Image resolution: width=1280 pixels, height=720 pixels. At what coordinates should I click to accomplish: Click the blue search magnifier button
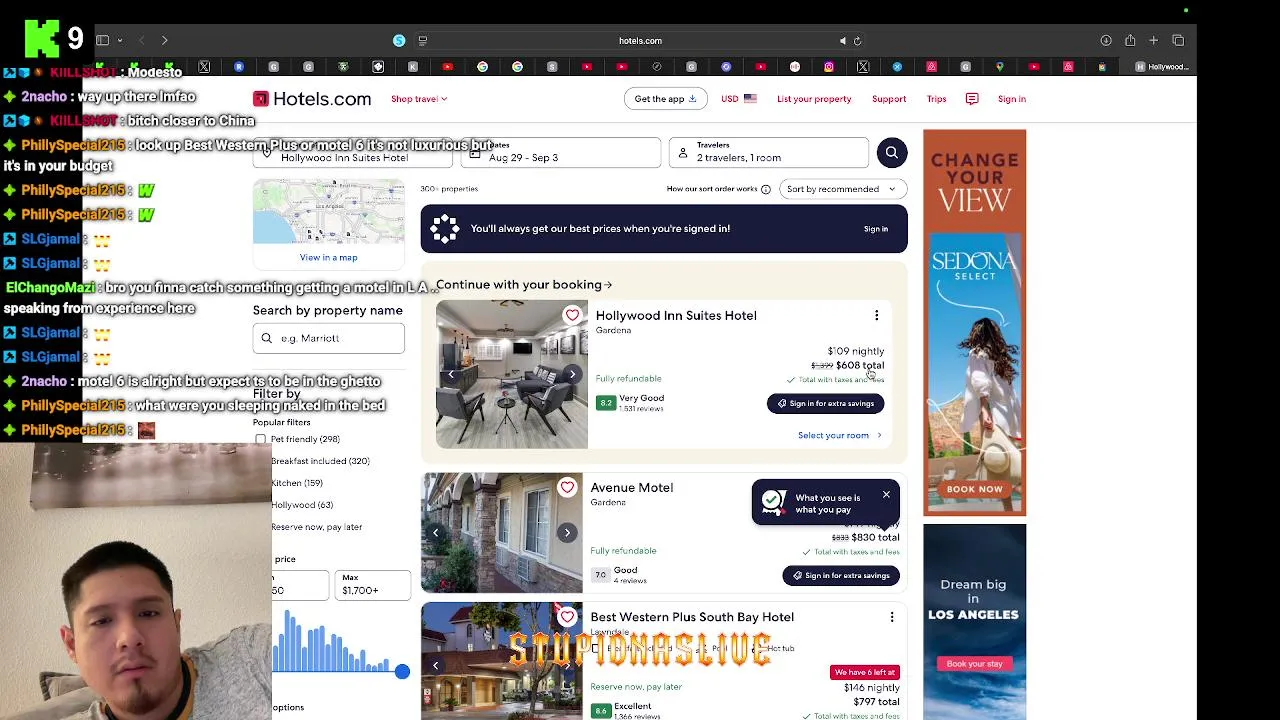(891, 152)
